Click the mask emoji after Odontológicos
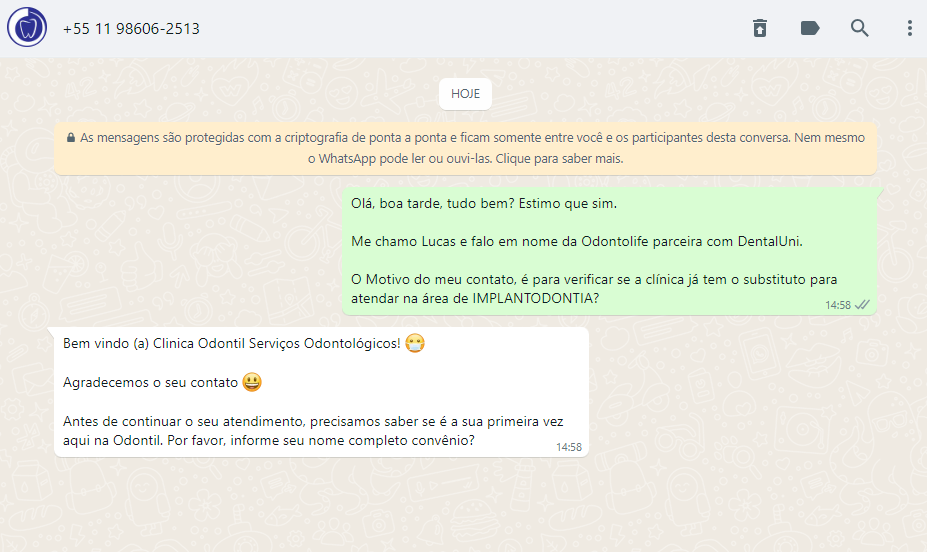 click(x=415, y=343)
